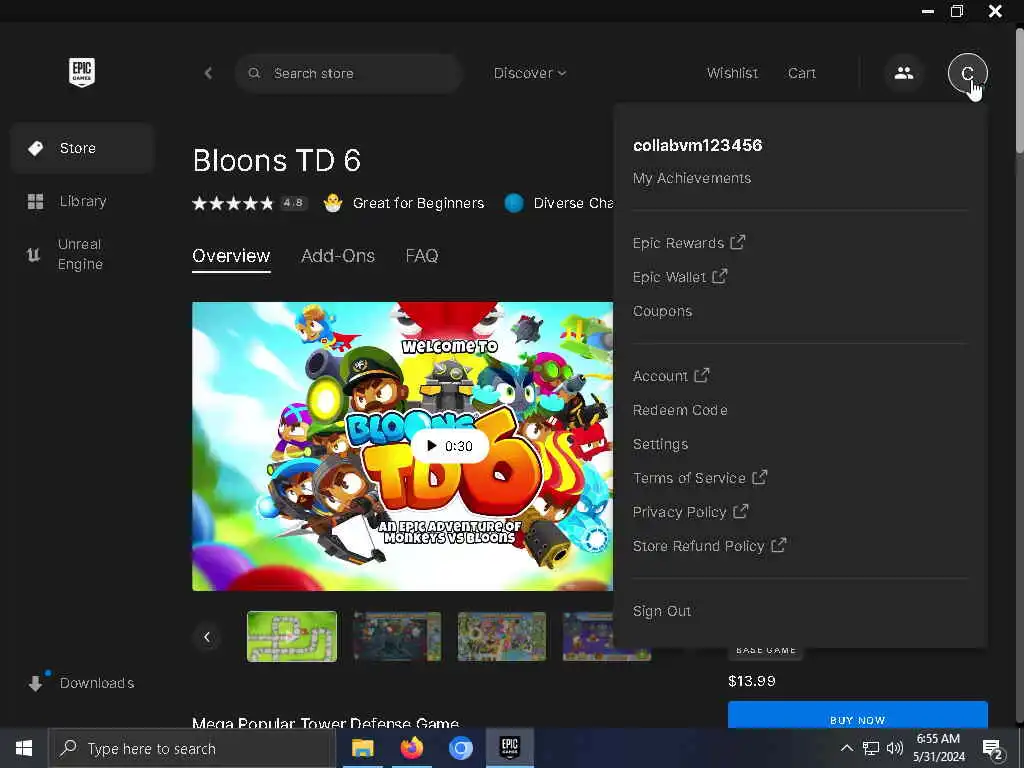Expand the Discover dropdown
The image size is (1024, 768).
point(530,73)
